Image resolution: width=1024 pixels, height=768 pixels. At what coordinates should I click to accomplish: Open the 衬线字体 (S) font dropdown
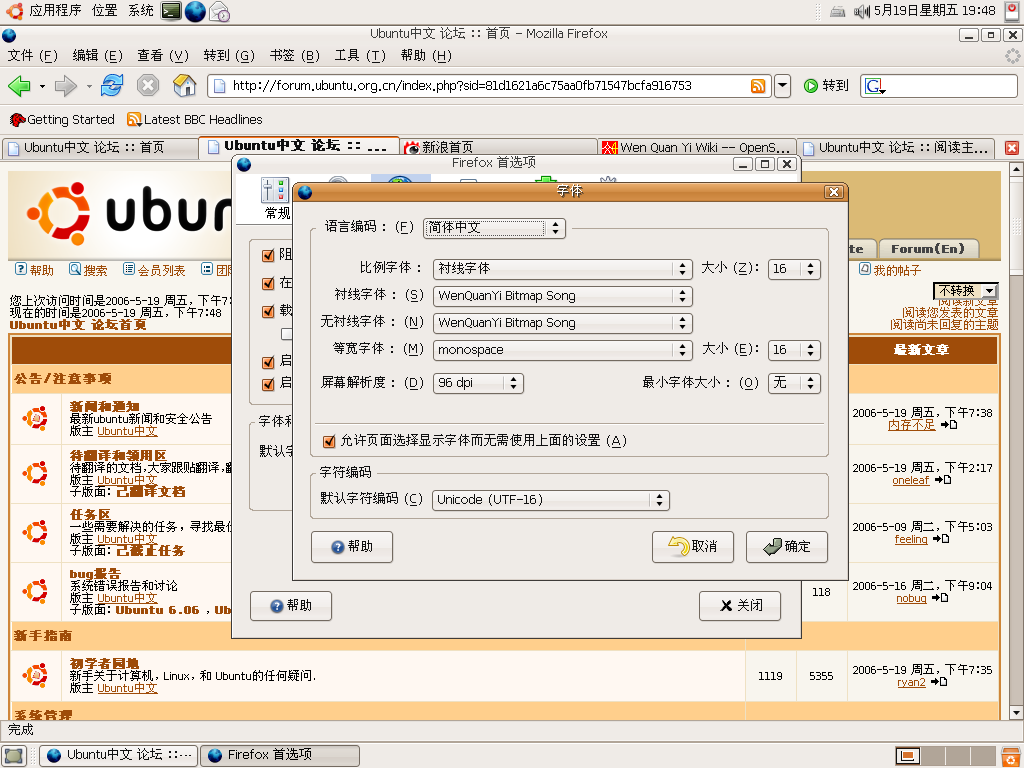click(x=562, y=296)
